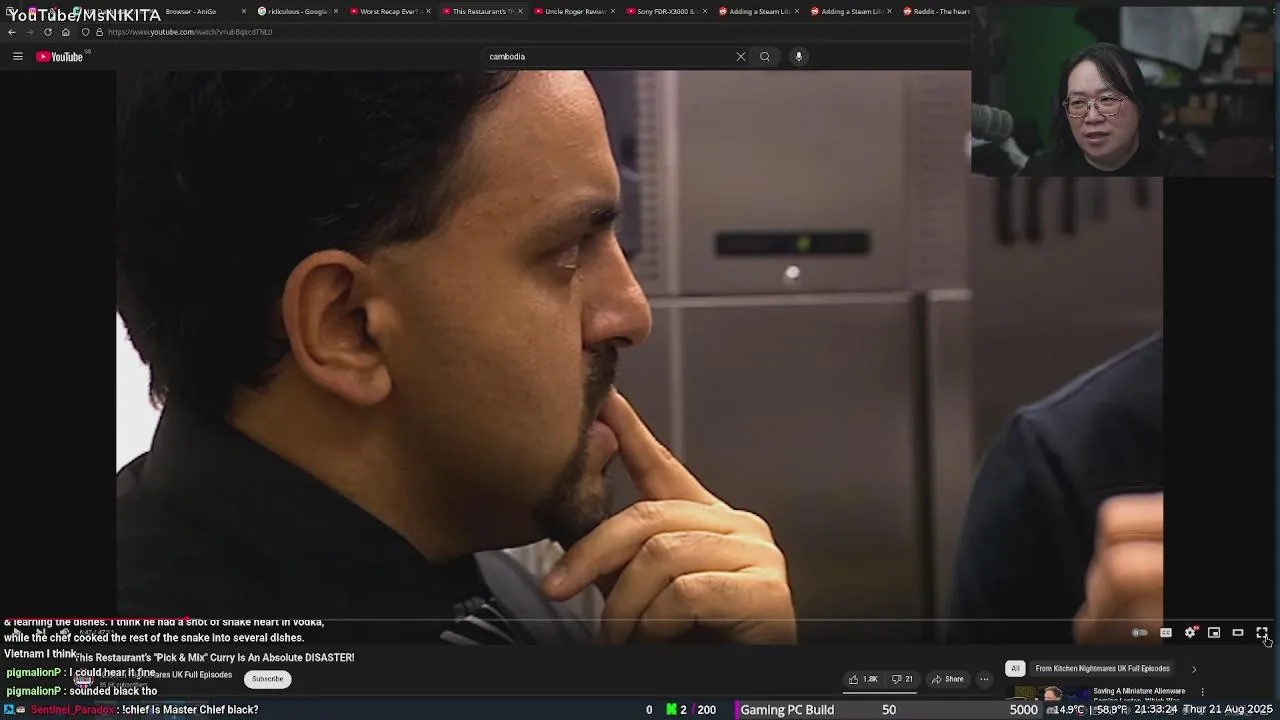Open browser home page icon
1280x720 pixels.
click(66, 32)
